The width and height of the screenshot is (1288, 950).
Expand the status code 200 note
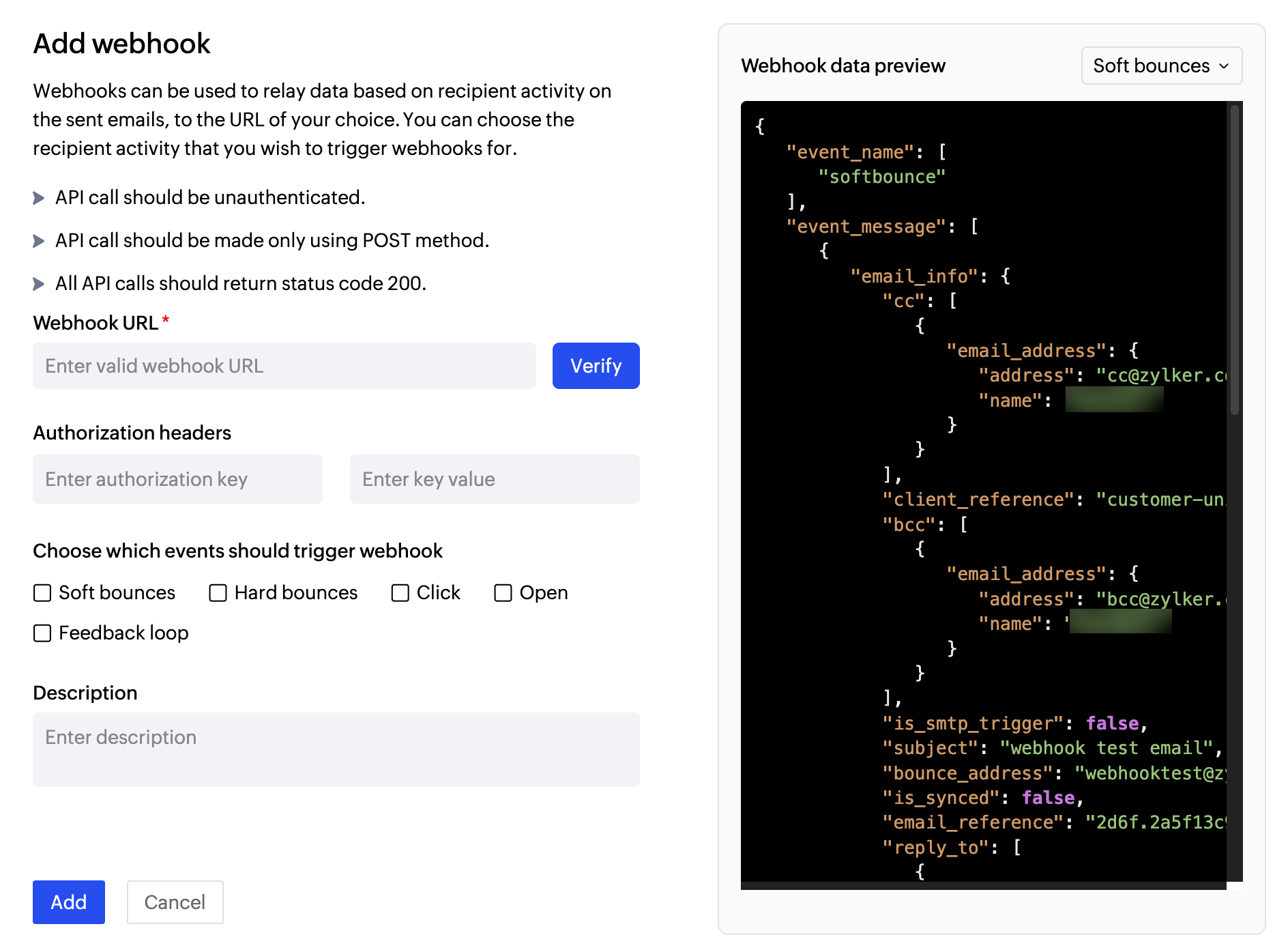tap(39, 283)
